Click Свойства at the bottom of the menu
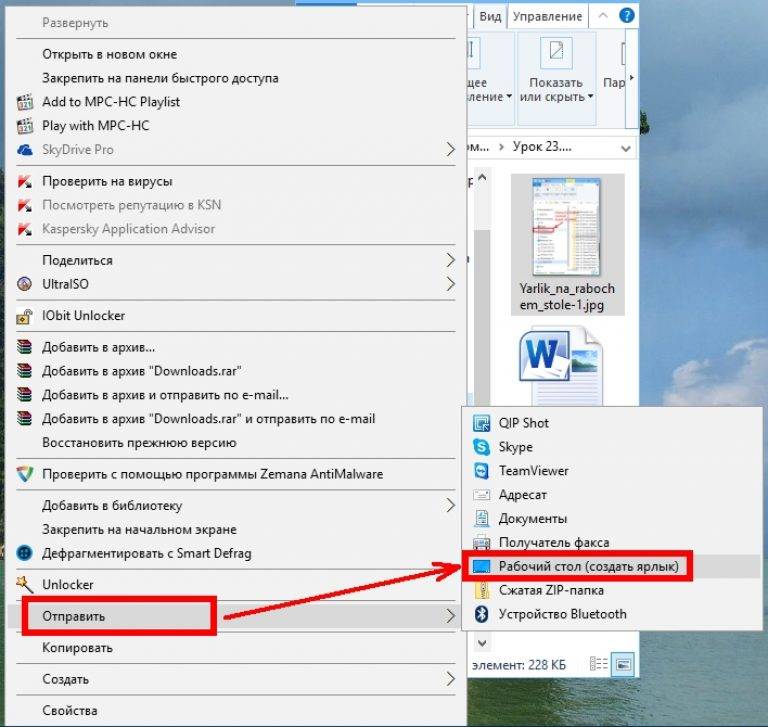The width and height of the screenshot is (768, 727). [x=70, y=711]
